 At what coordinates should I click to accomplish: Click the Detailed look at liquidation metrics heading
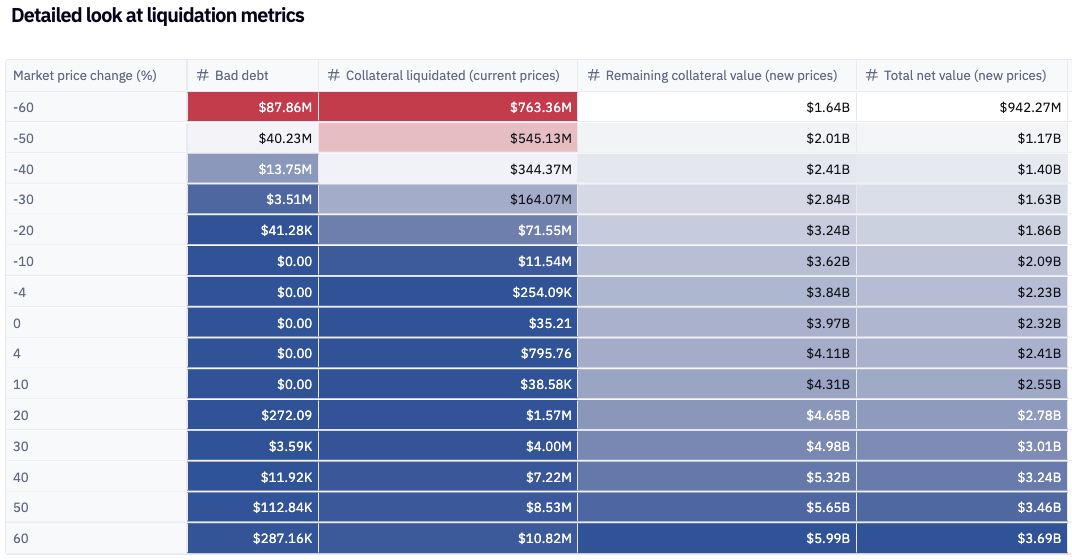158,16
